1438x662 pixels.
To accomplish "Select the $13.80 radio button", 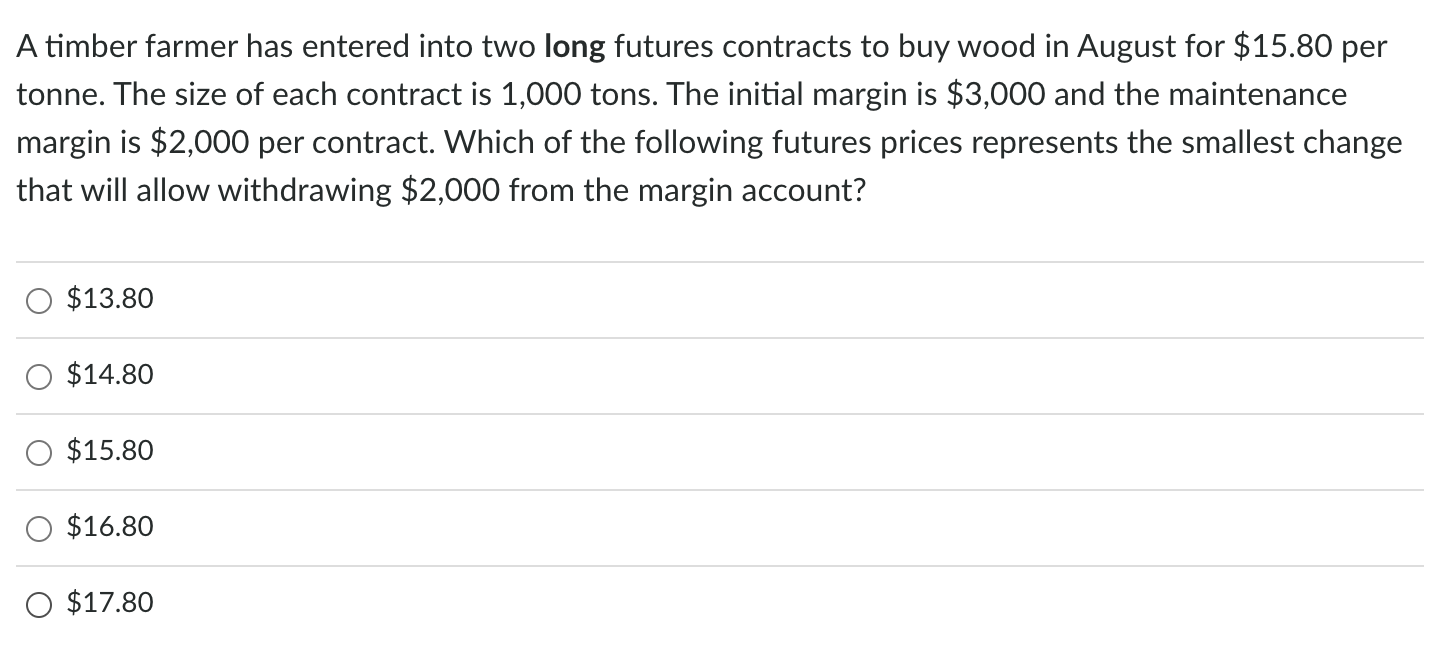I will [39, 299].
